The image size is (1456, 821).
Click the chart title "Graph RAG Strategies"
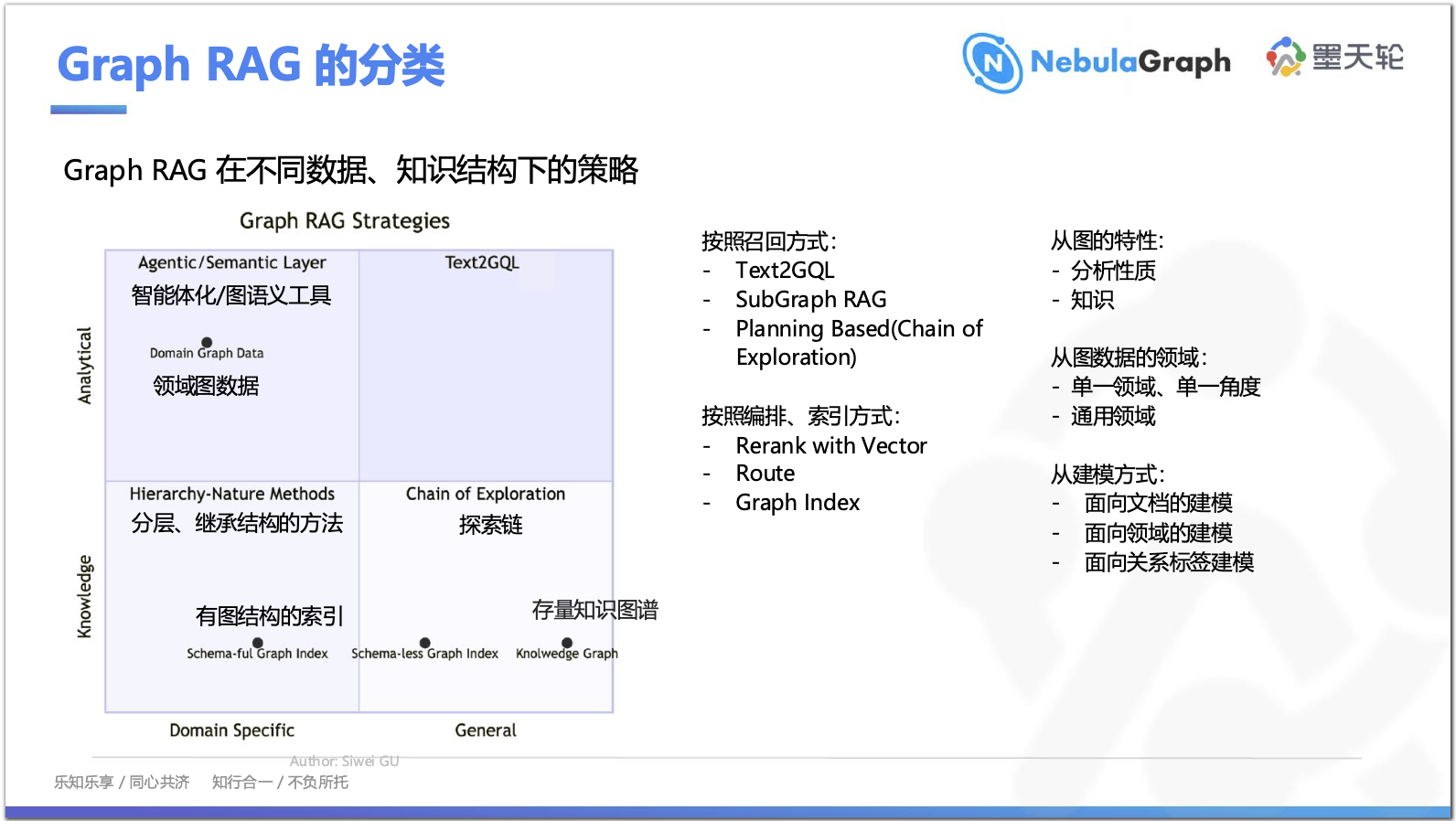click(345, 221)
